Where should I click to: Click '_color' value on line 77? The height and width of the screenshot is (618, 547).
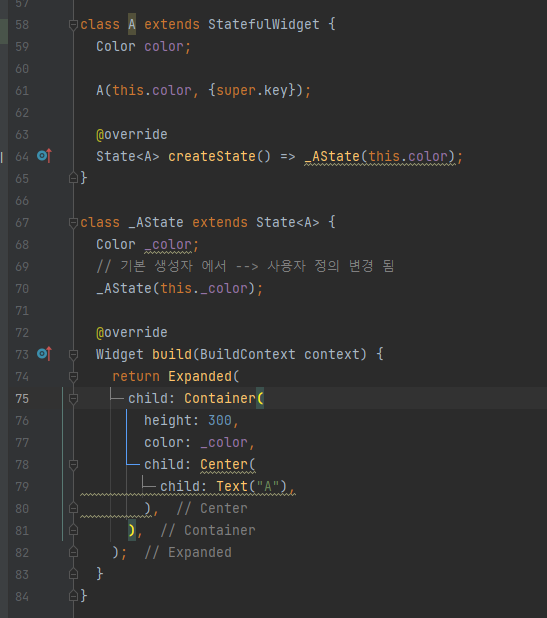[224, 443]
